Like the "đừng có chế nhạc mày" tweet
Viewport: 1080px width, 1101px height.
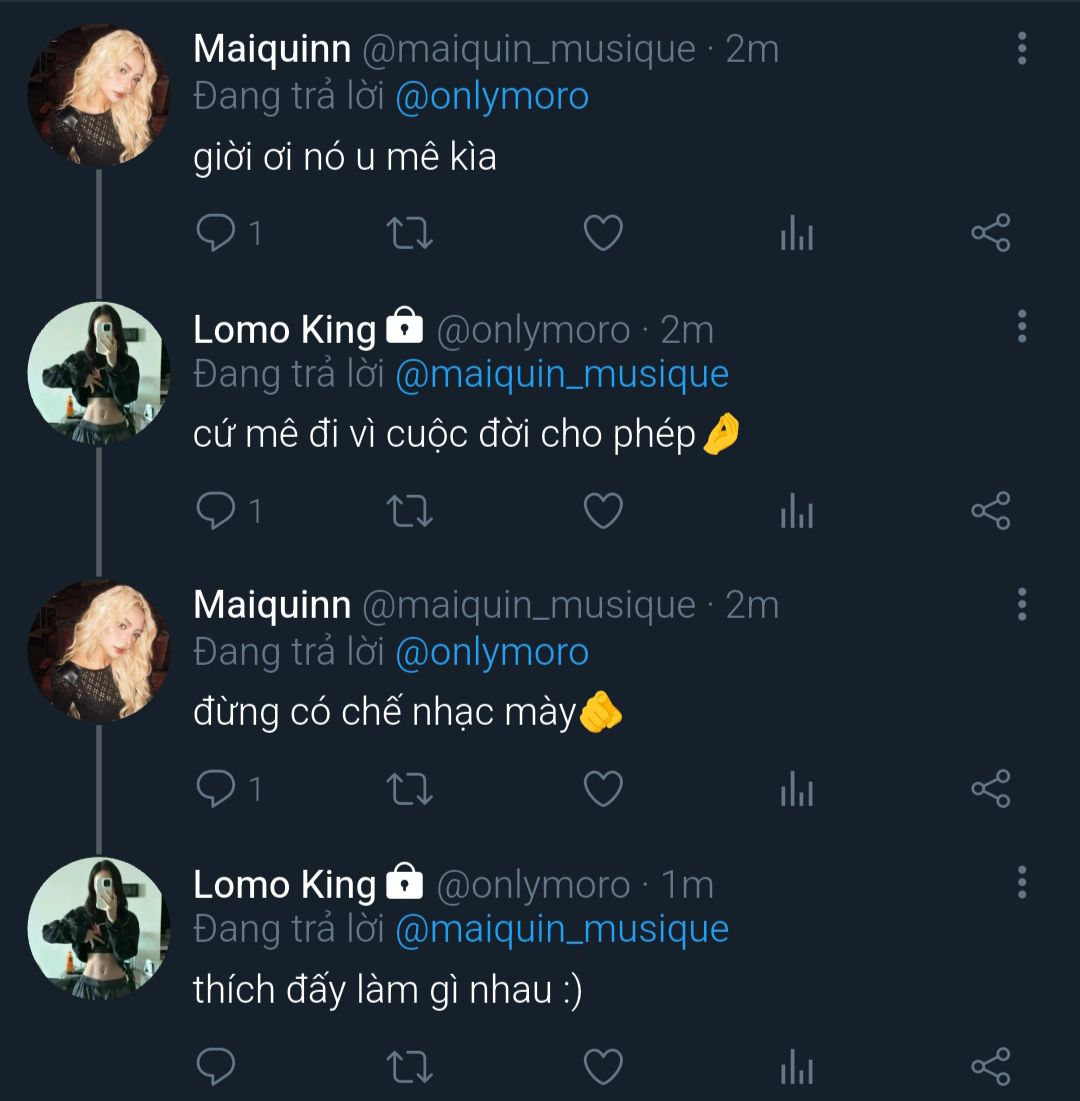pyautogui.click(x=603, y=789)
